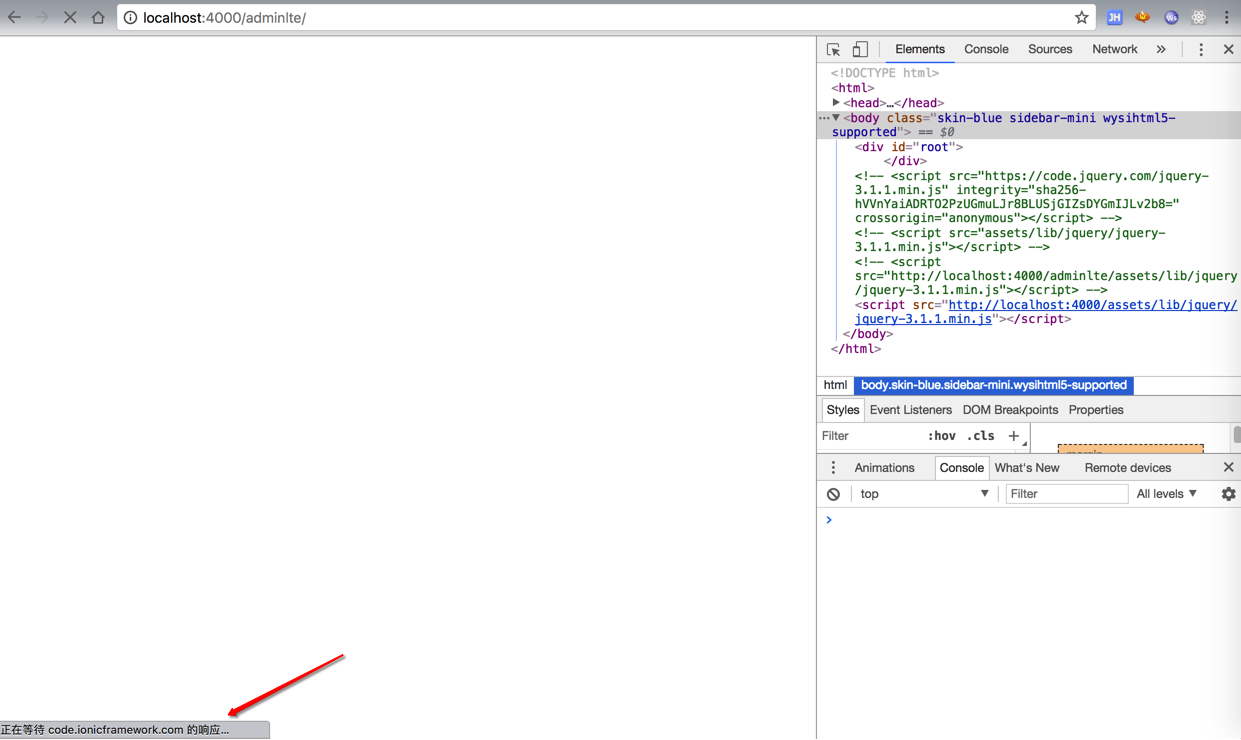1241x740 pixels.
Task: Show more DevTools tabs chevron
Action: click(x=1161, y=49)
